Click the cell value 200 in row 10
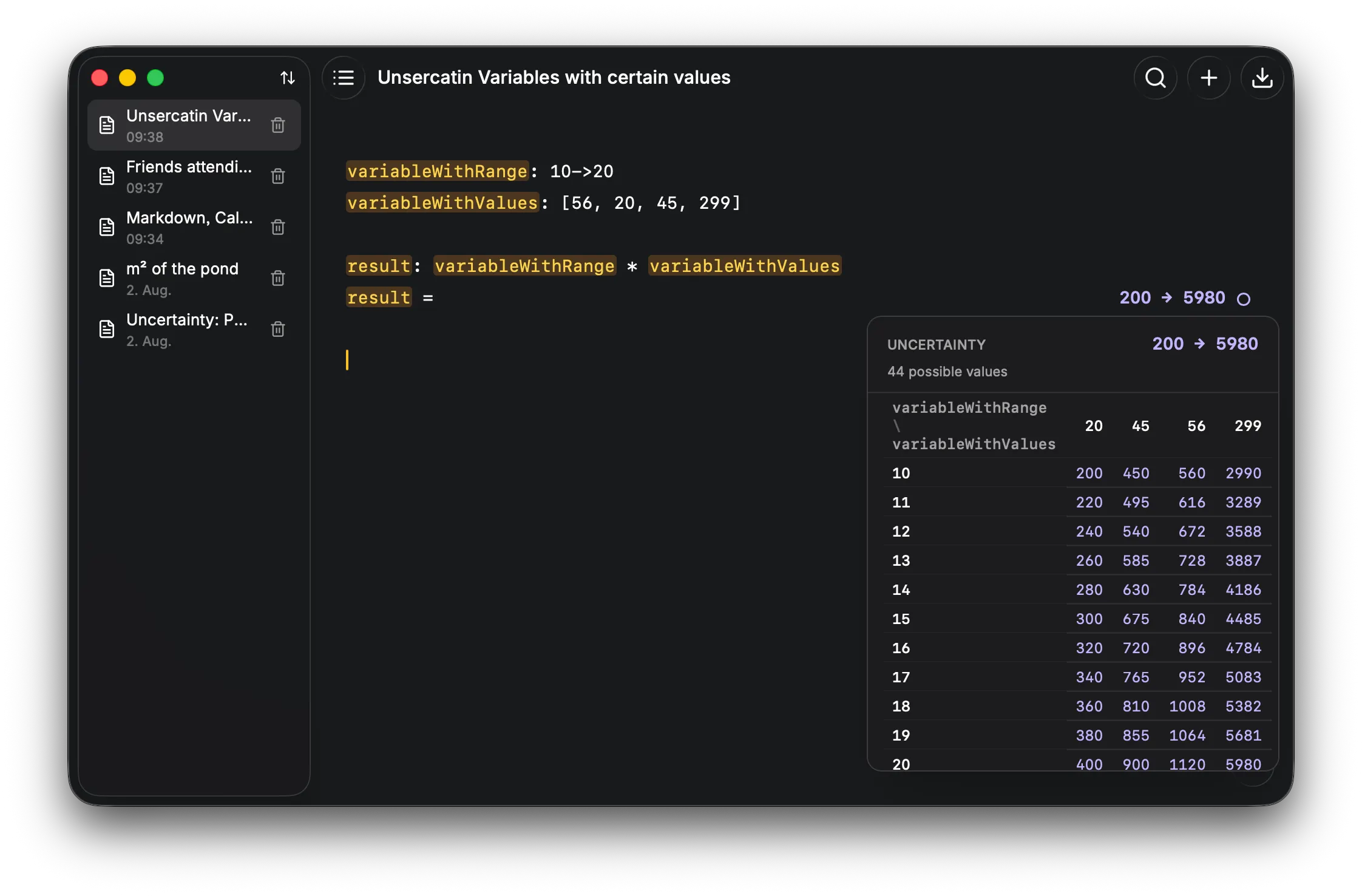This screenshot has height=896, width=1362. coord(1089,473)
